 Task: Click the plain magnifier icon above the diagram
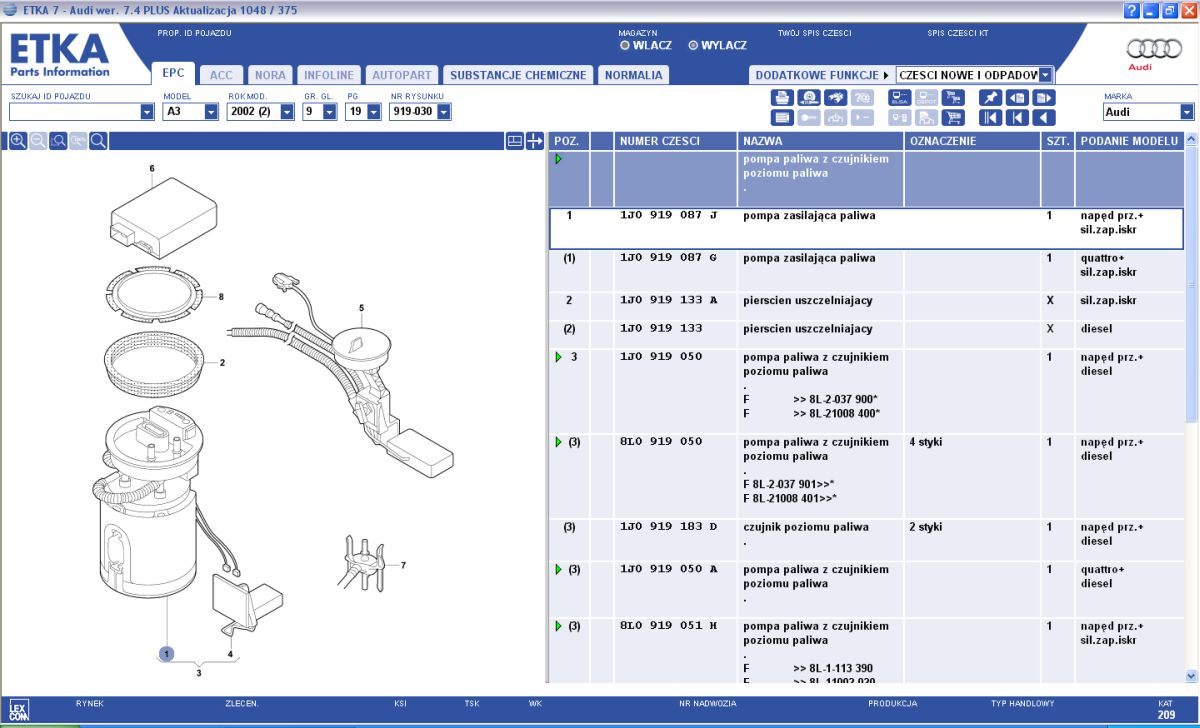[x=98, y=141]
